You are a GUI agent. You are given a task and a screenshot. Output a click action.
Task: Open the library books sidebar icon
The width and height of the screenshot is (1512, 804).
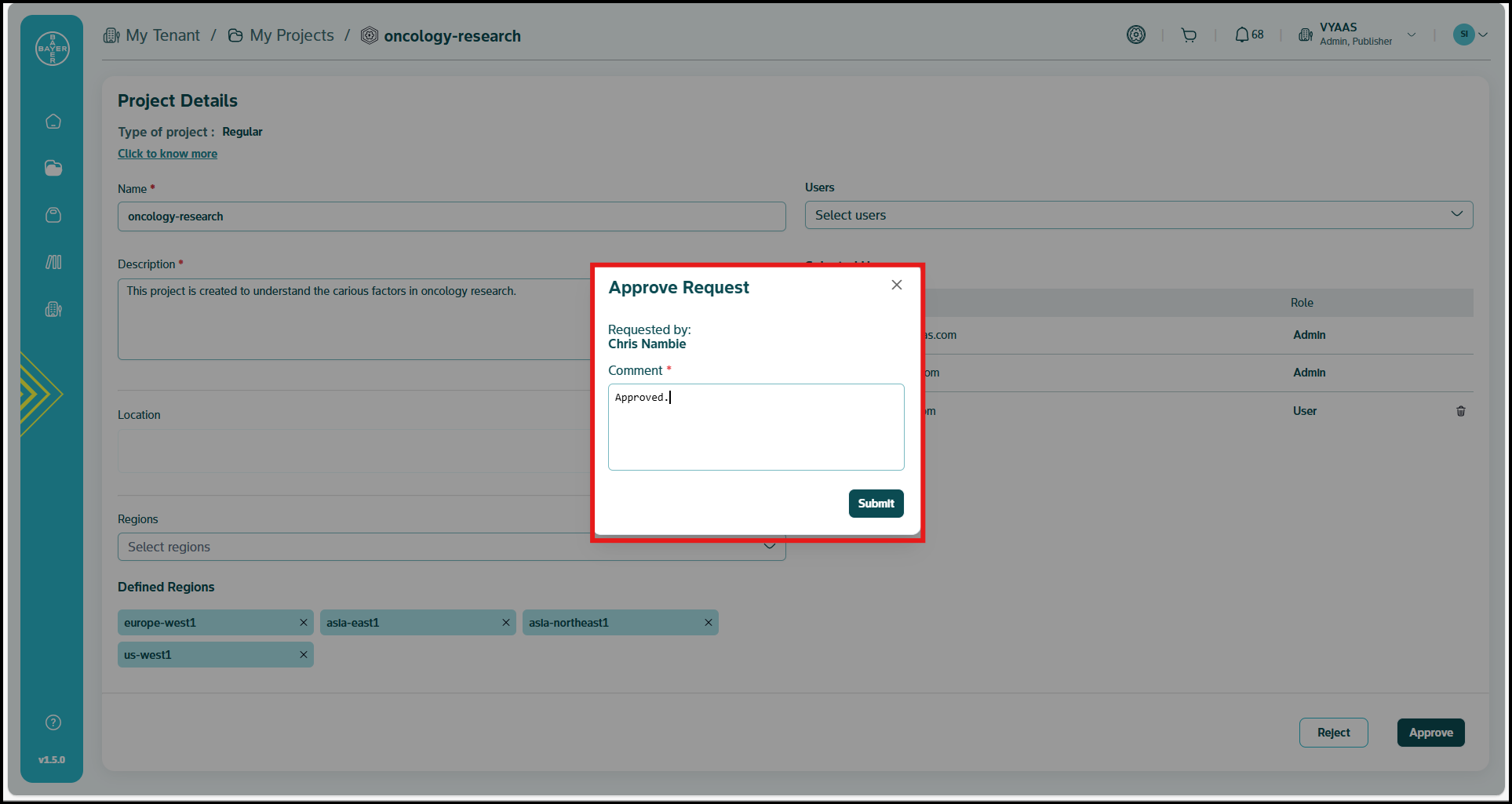pyautogui.click(x=53, y=262)
